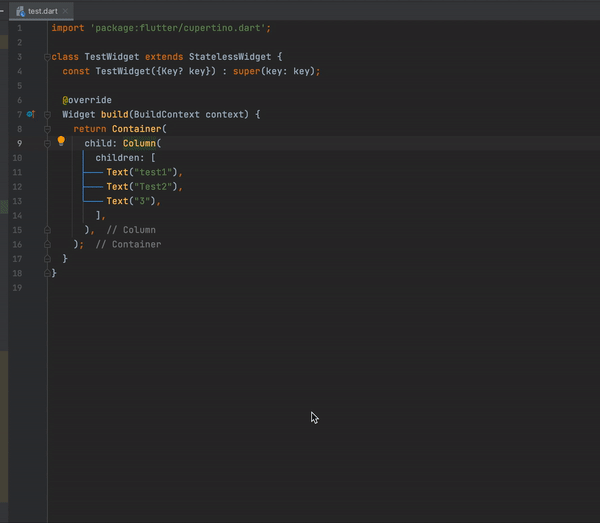Click the build method name
Viewport: 600px width, 523px height.
(114, 114)
